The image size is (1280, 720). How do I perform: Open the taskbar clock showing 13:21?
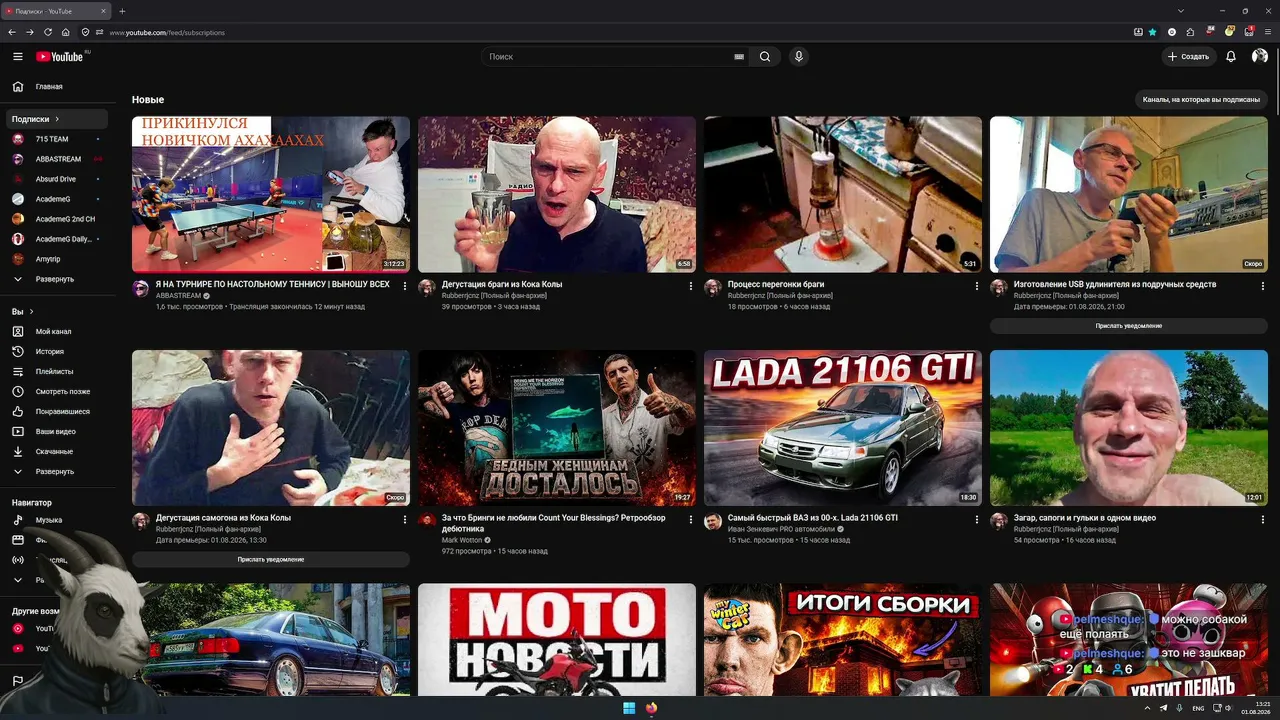coord(1255,708)
